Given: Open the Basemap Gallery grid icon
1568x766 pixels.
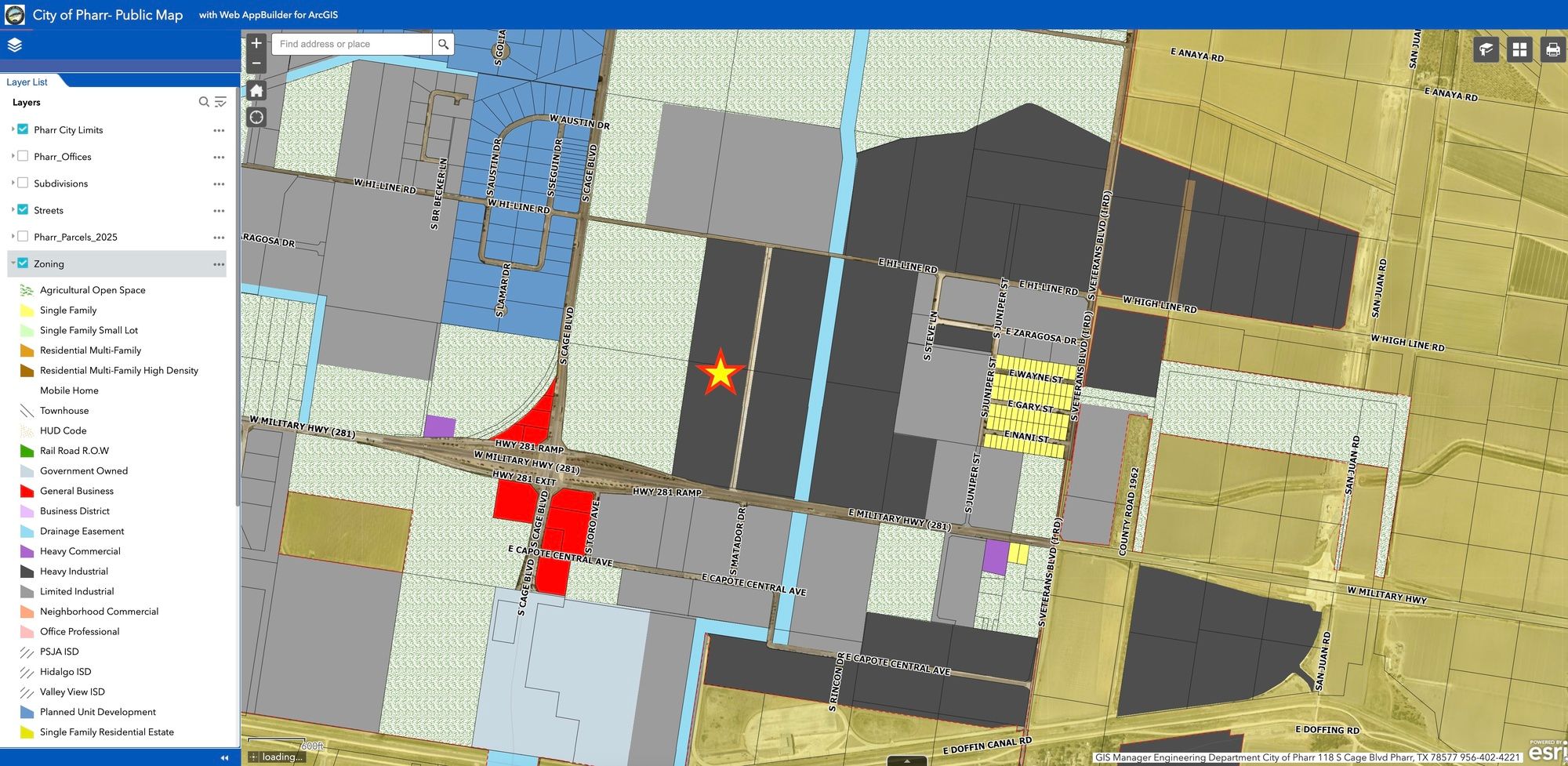Looking at the screenshot, I should pyautogui.click(x=1519, y=49).
